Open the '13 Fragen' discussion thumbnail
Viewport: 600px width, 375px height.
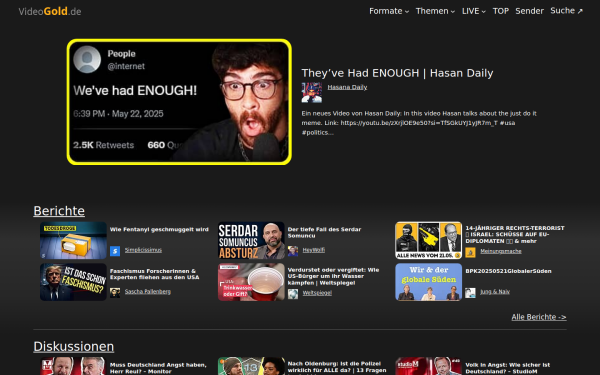point(251,366)
